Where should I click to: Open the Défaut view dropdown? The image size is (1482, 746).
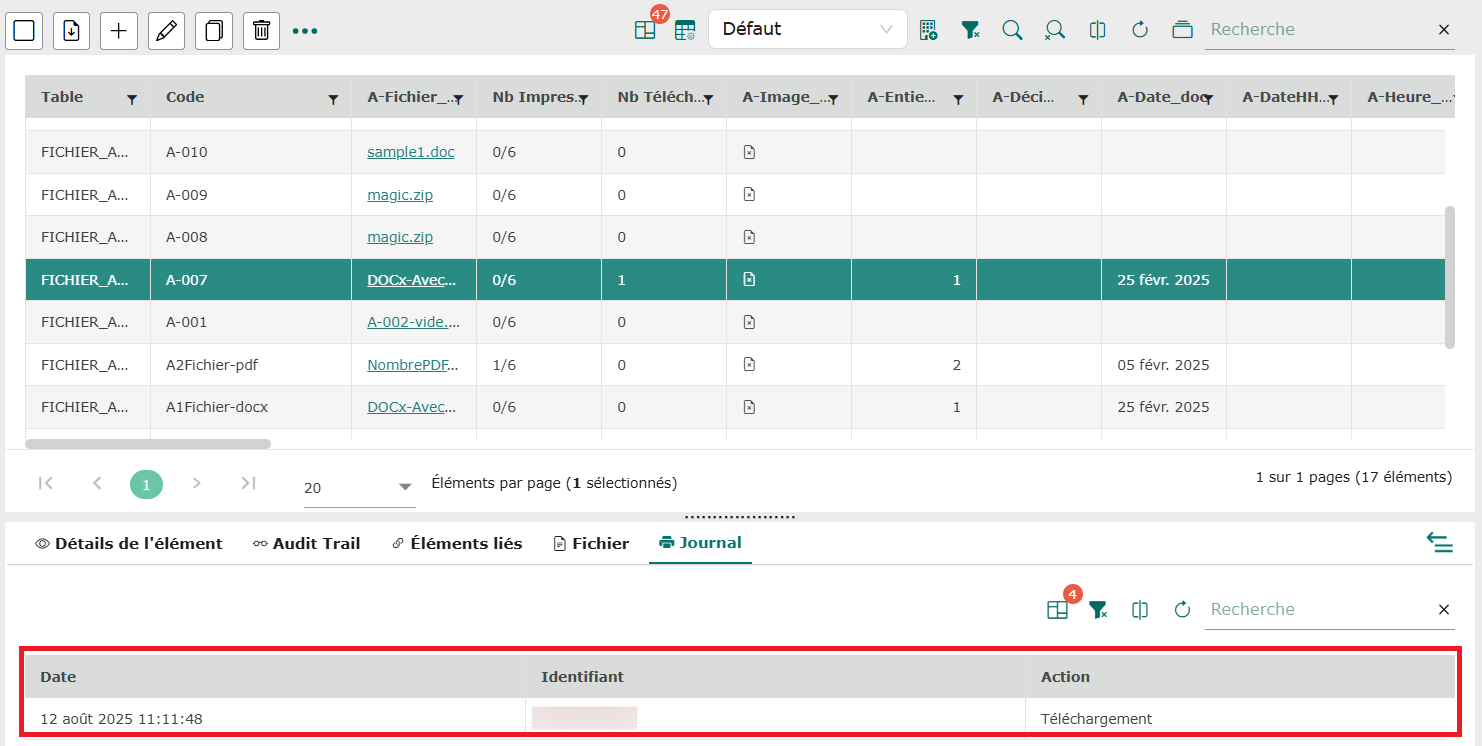click(807, 29)
